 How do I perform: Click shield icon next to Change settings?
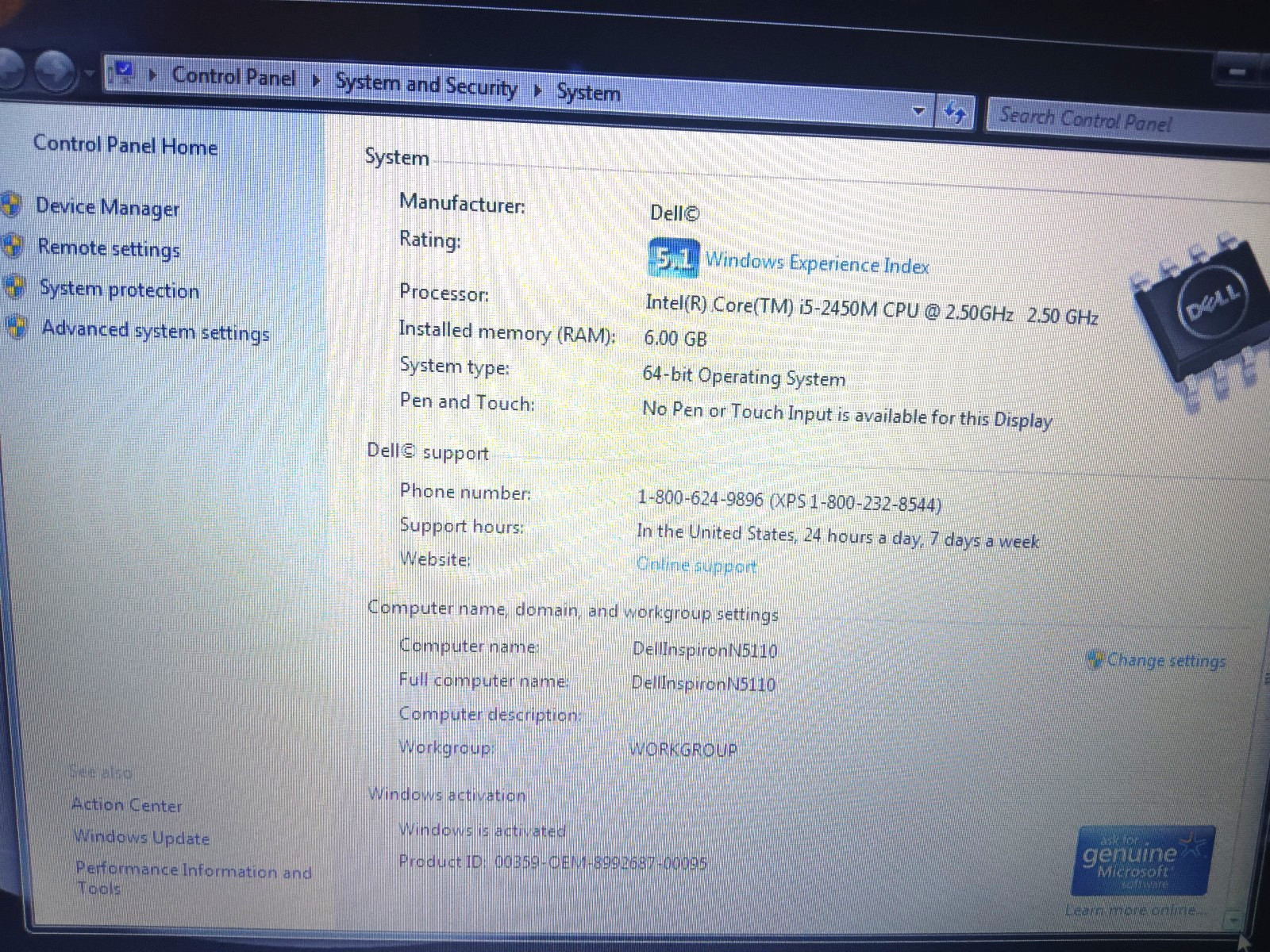(x=1095, y=658)
